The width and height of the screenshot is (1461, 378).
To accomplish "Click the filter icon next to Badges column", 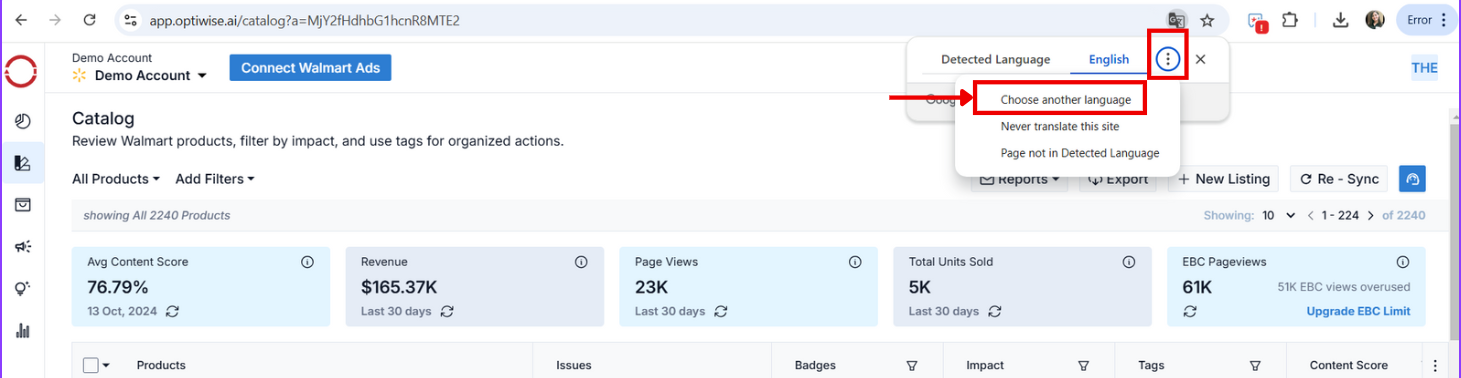I will pyautogui.click(x=911, y=366).
